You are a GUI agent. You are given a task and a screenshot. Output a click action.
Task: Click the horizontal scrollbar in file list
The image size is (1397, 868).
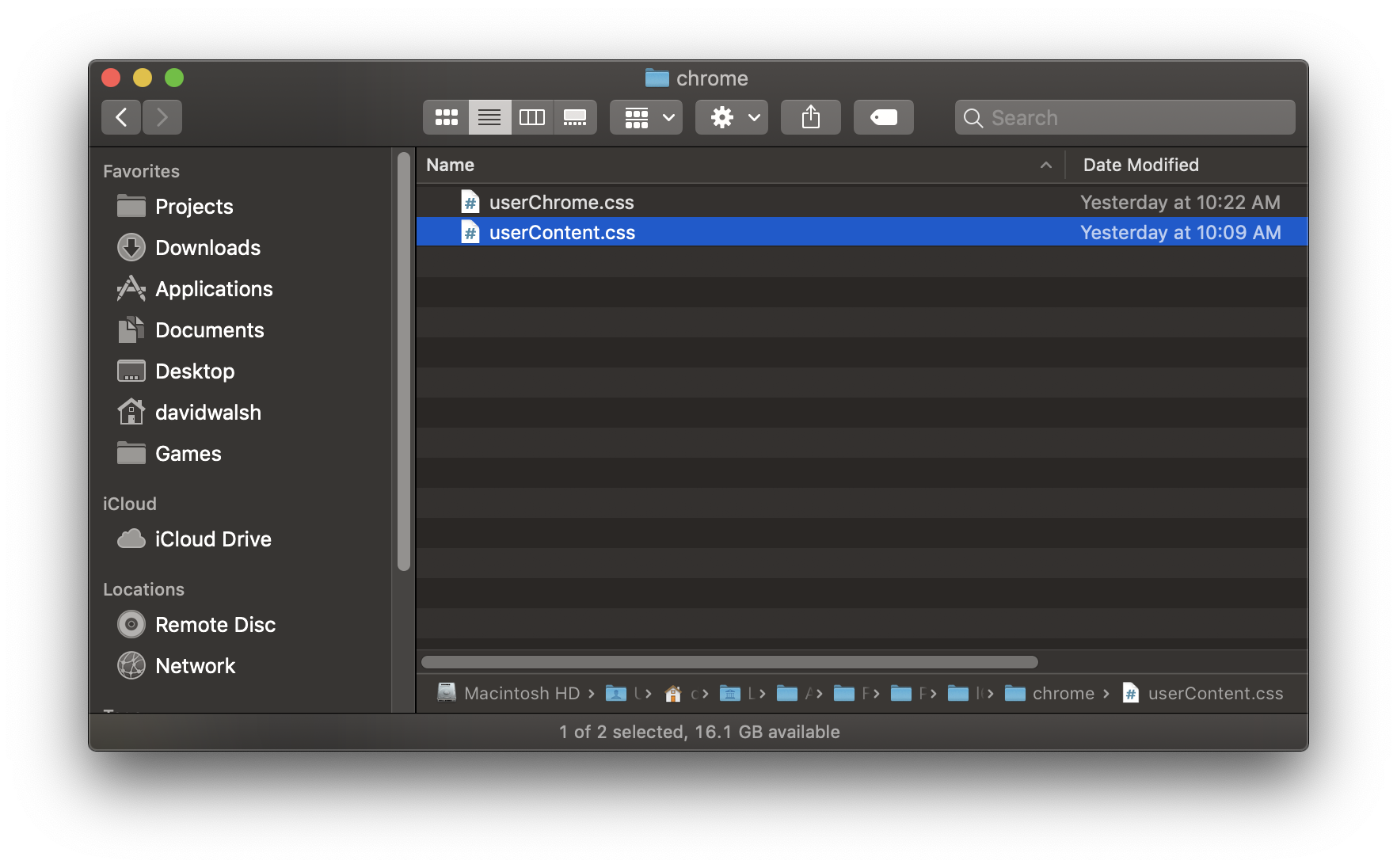point(729,662)
